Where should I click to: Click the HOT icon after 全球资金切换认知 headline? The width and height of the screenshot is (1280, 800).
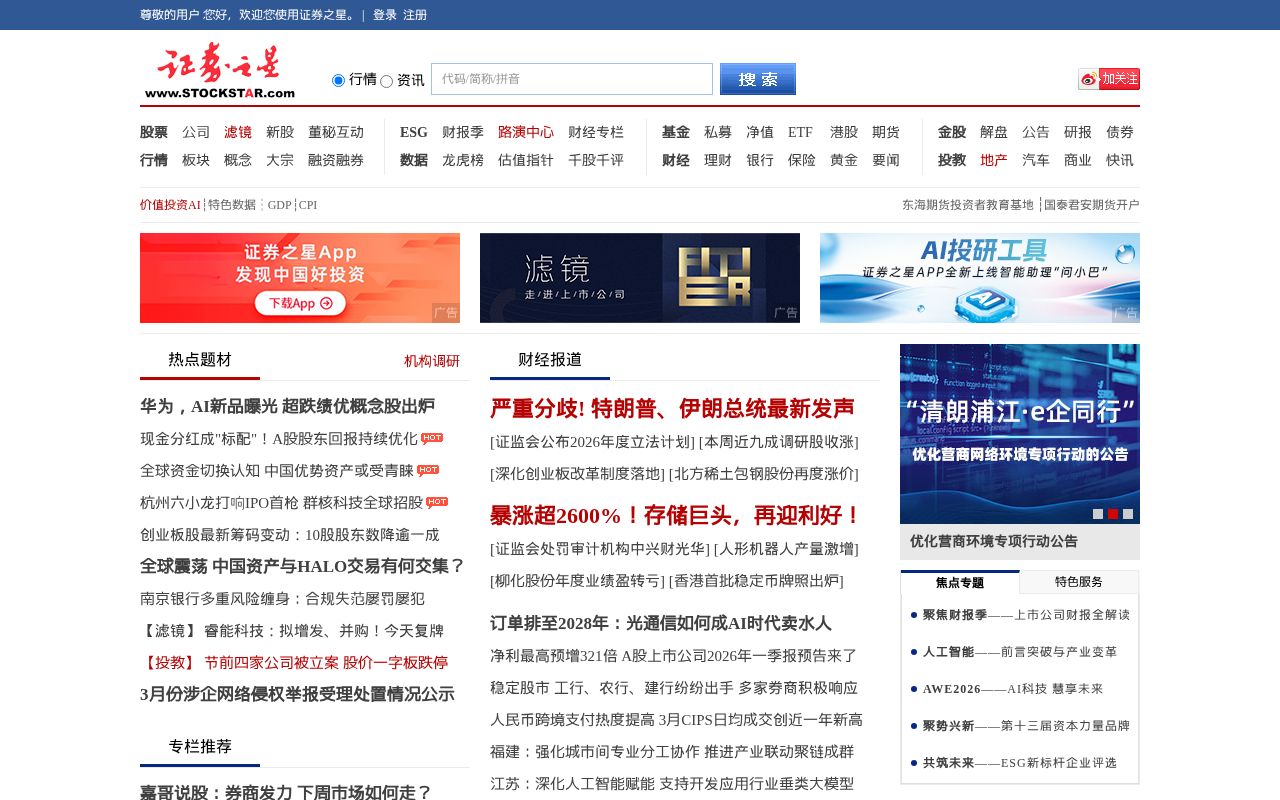click(428, 470)
